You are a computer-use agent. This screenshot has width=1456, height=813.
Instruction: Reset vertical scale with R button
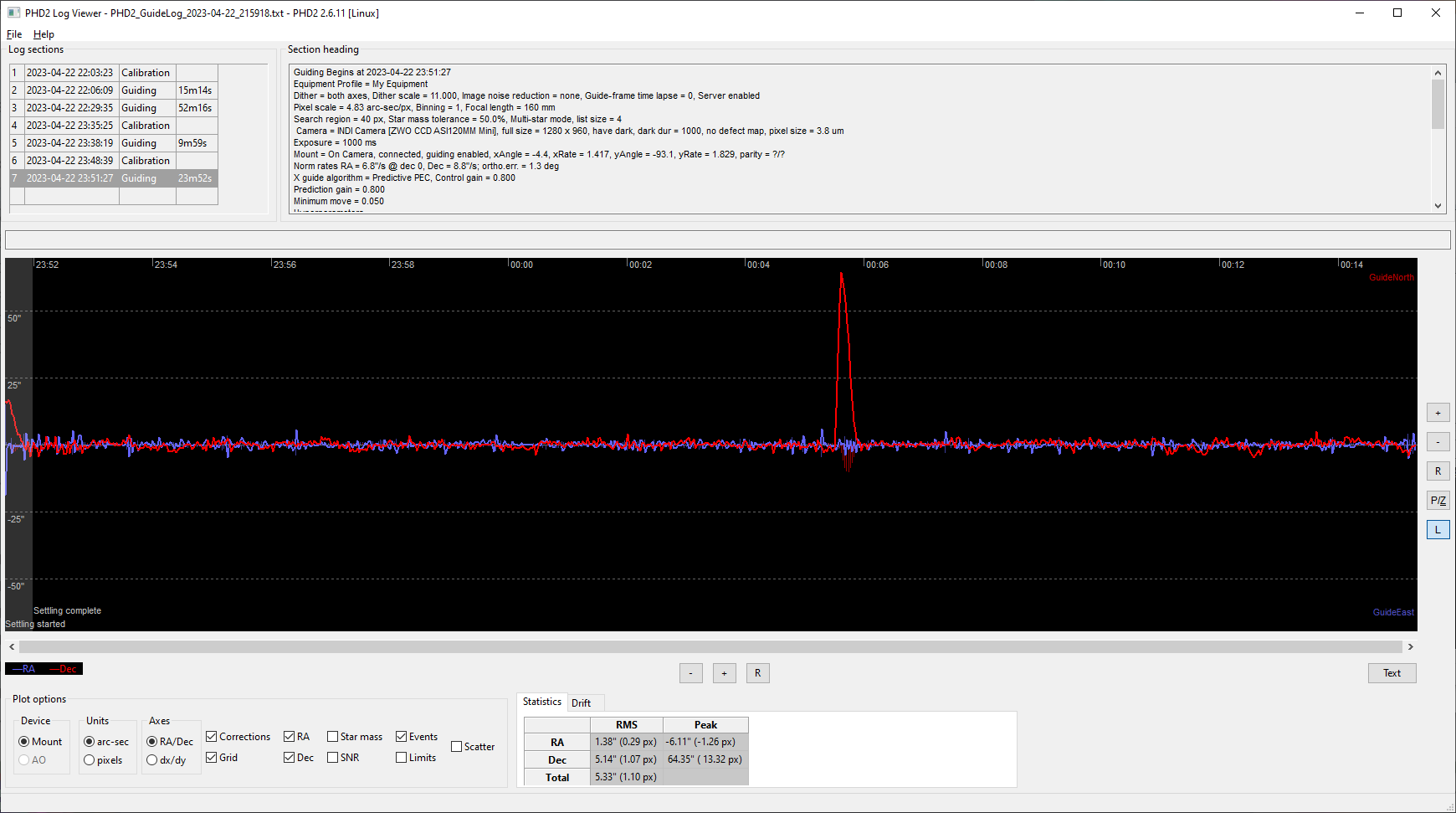click(x=1438, y=471)
